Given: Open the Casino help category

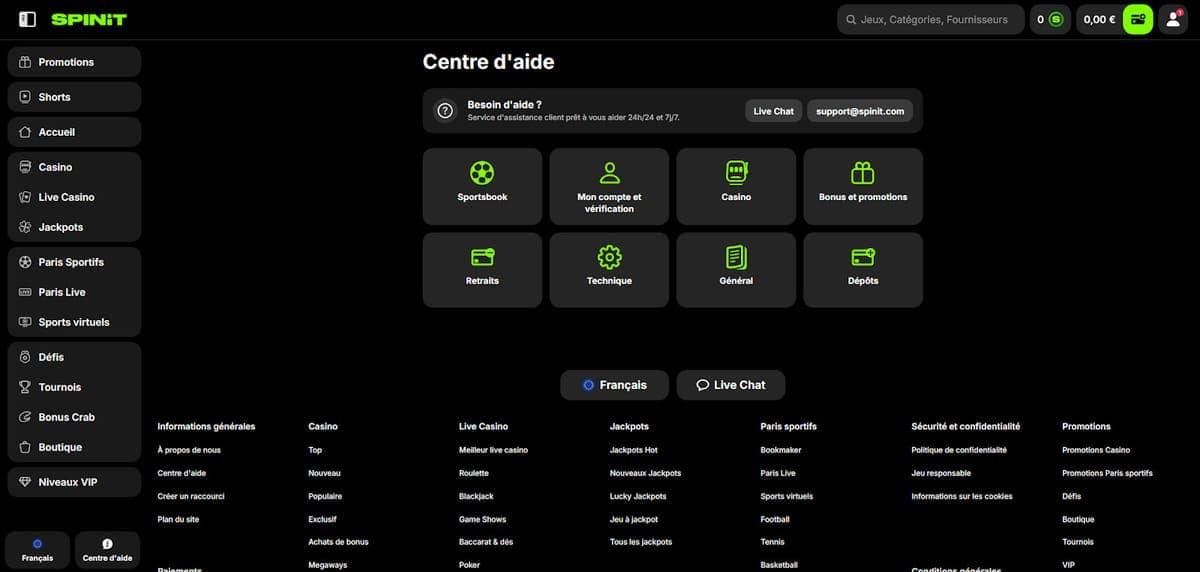Looking at the screenshot, I should point(736,186).
